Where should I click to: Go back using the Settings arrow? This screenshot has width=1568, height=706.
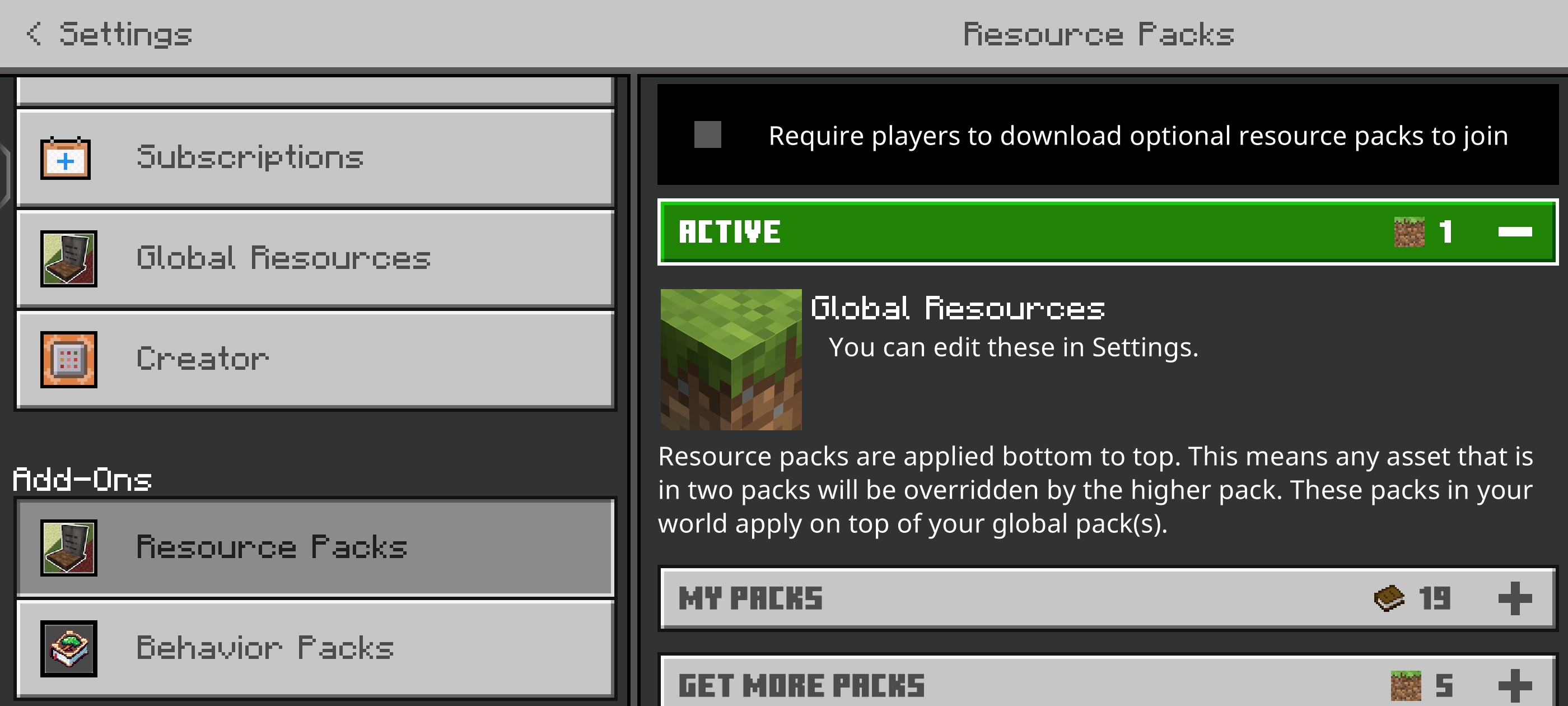click(x=35, y=34)
